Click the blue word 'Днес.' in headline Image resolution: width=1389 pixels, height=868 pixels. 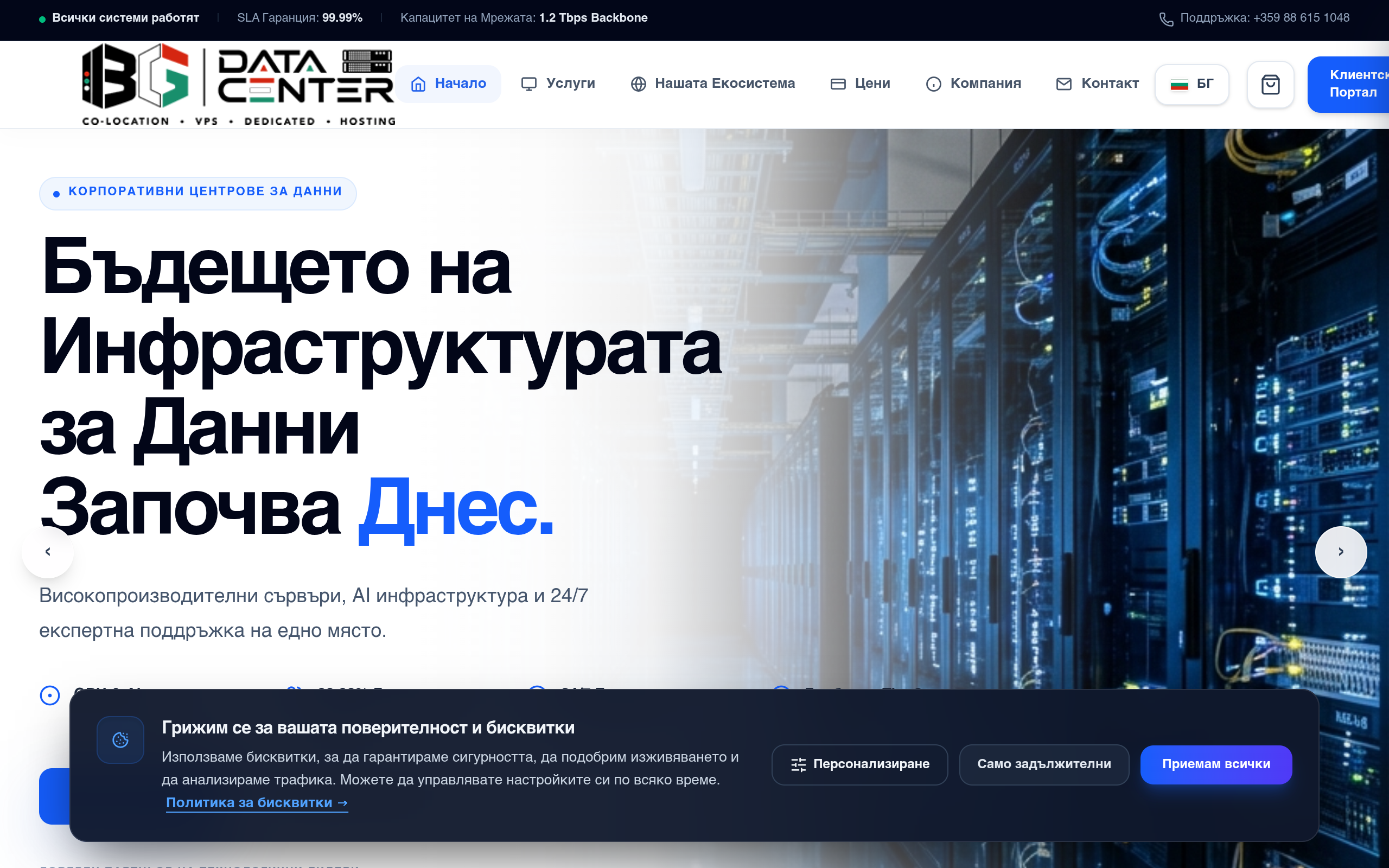(x=456, y=510)
